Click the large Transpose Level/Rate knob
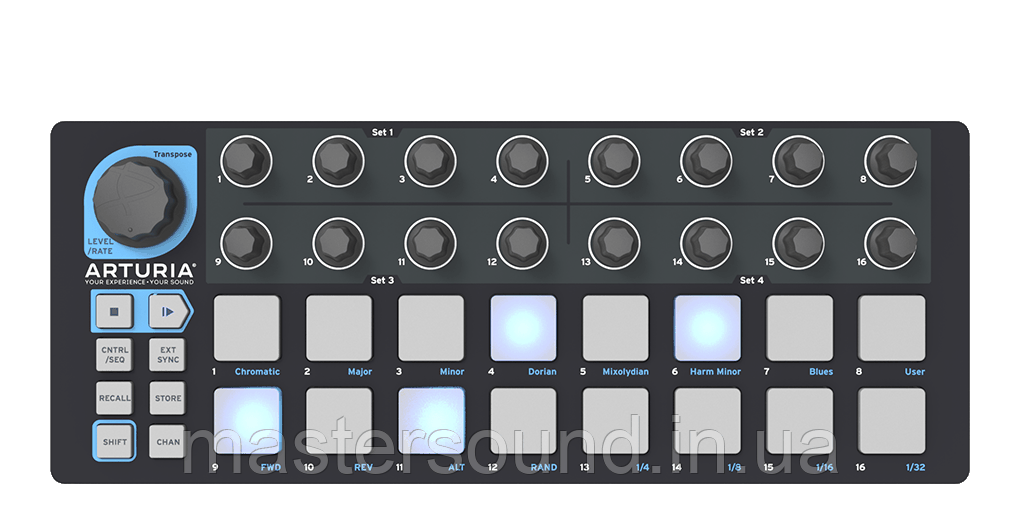 click(x=139, y=201)
